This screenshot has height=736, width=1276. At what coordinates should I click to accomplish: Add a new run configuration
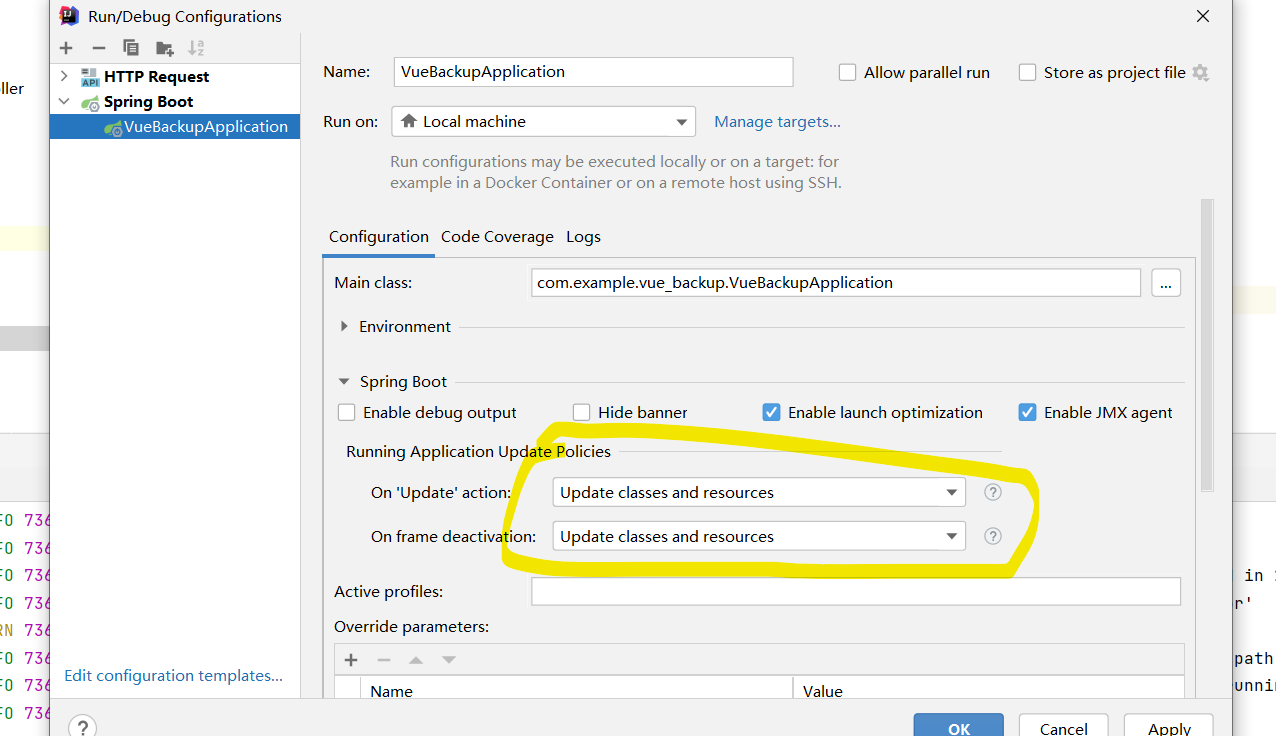[66, 48]
